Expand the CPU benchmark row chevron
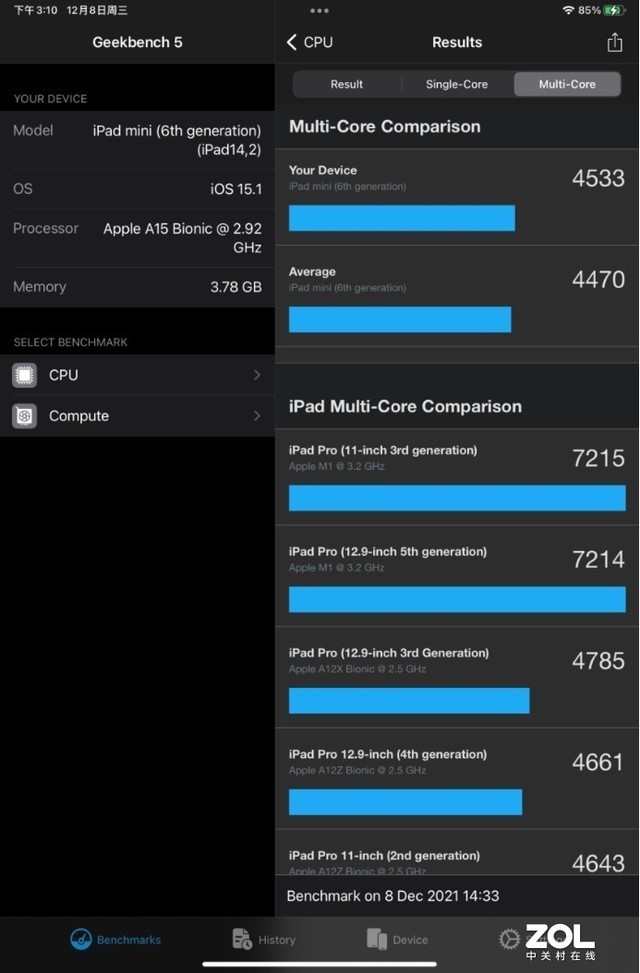The height and width of the screenshot is (973, 640). pos(257,375)
